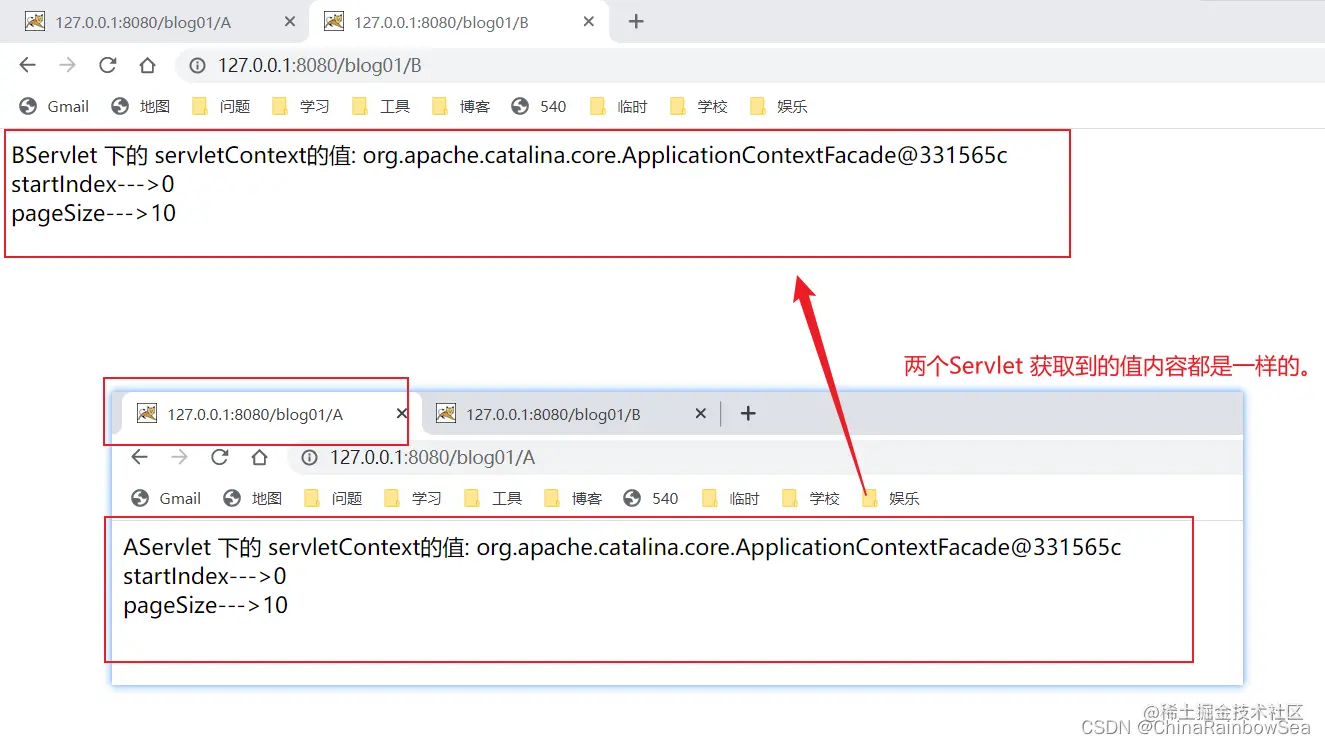Switch to blog01/B tab in lower window
This screenshot has height=744, width=1325.
[x=571, y=414]
